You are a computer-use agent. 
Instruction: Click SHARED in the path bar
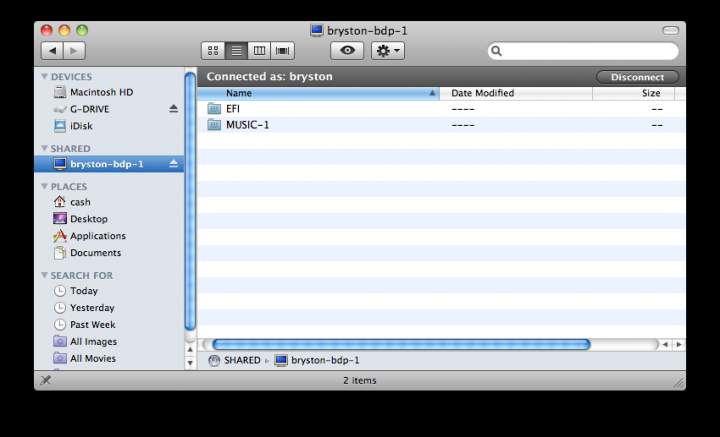coord(242,360)
